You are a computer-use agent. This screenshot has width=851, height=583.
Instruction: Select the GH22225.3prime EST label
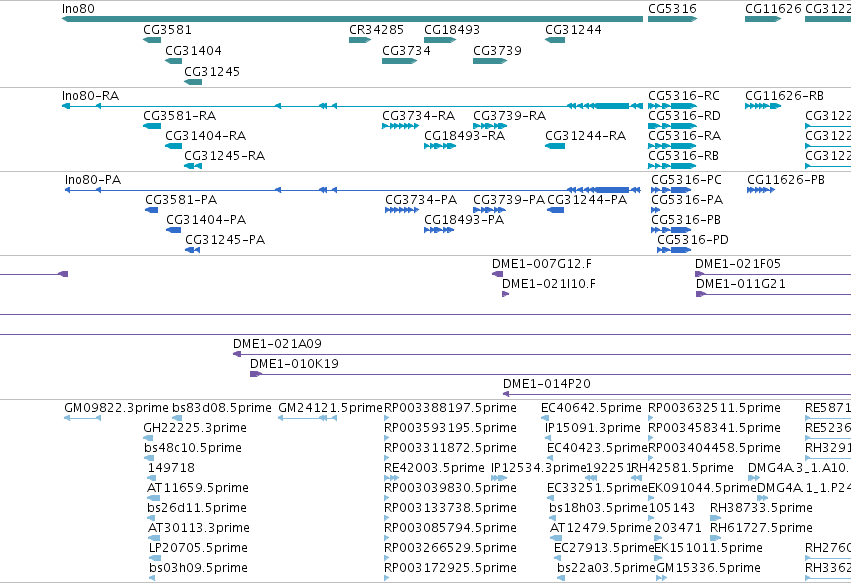click(x=195, y=428)
